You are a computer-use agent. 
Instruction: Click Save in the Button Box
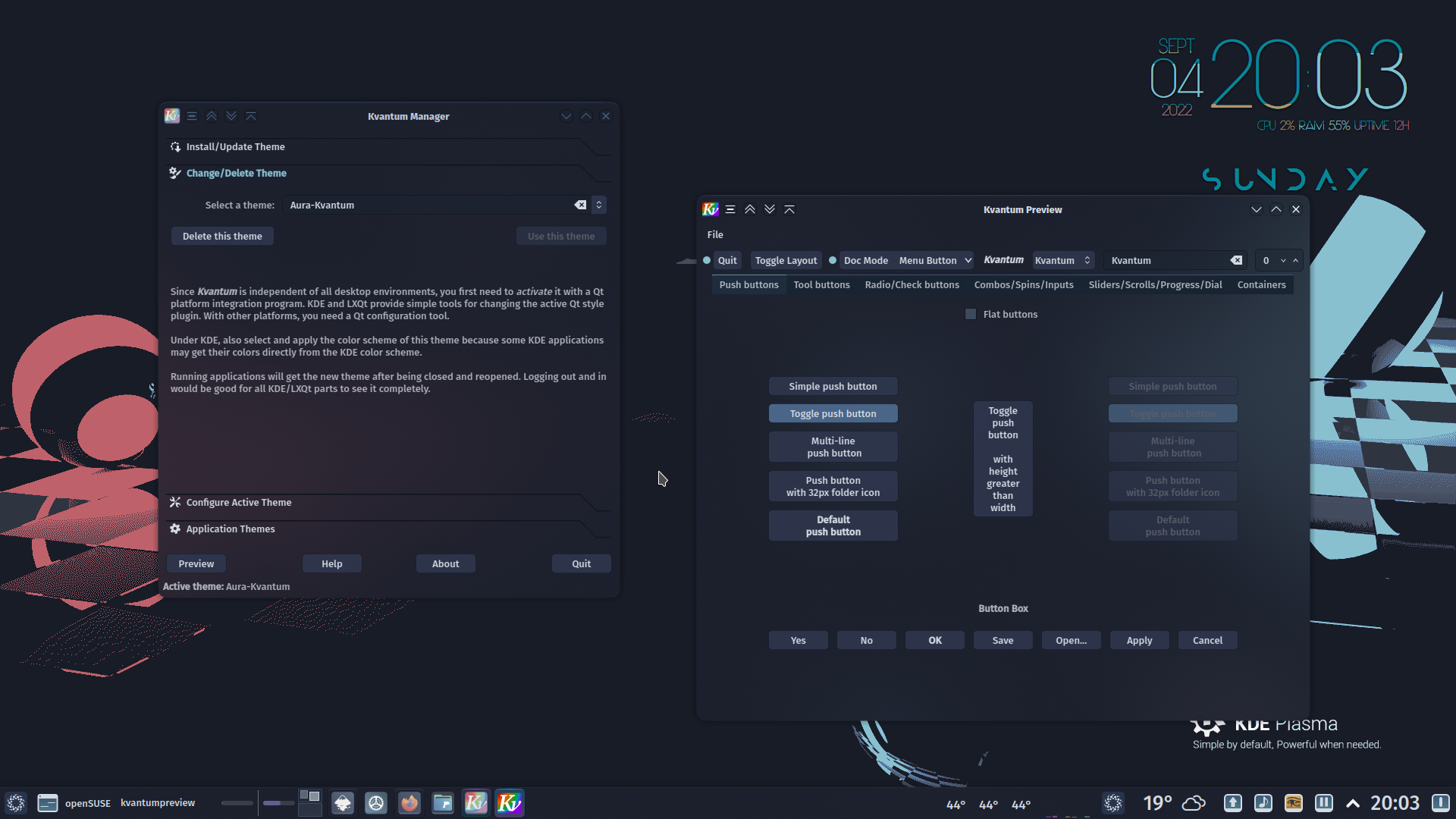[1003, 640]
